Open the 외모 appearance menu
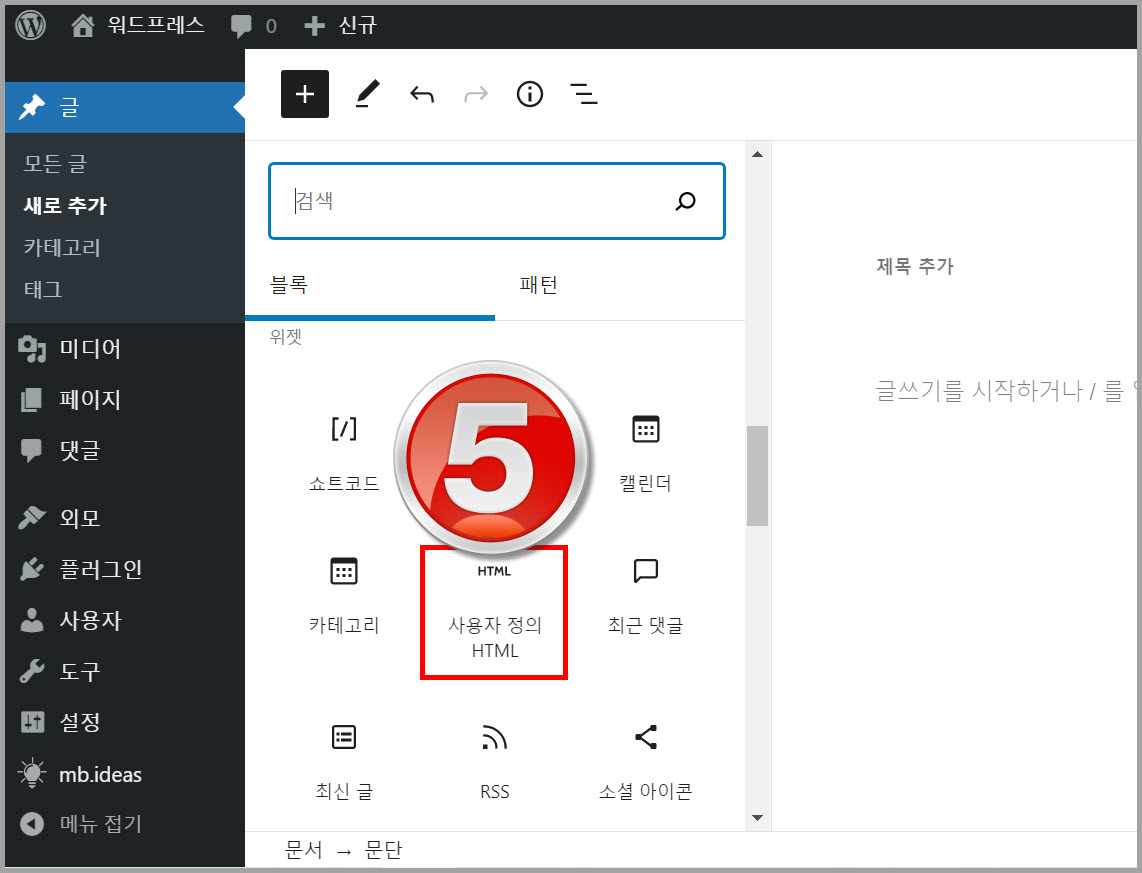1142x873 pixels. (x=125, y=518)
